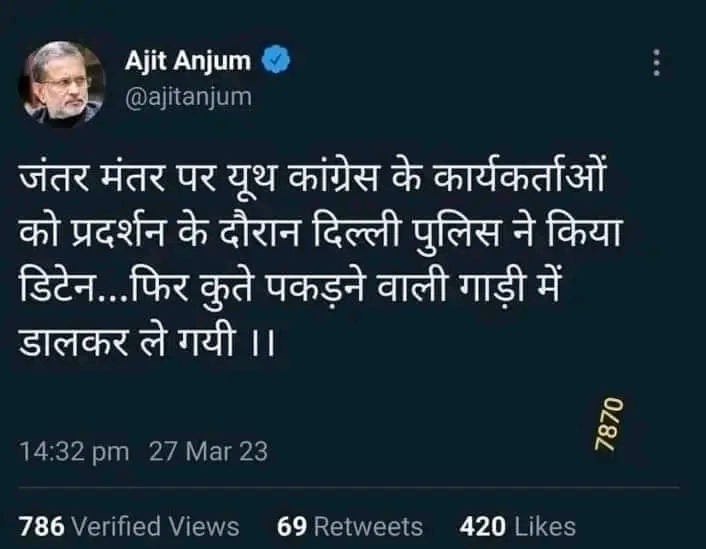The width and height of the screenshot is (706, 549).
Task: Open the Verified Views label
Action: [155, 526]
